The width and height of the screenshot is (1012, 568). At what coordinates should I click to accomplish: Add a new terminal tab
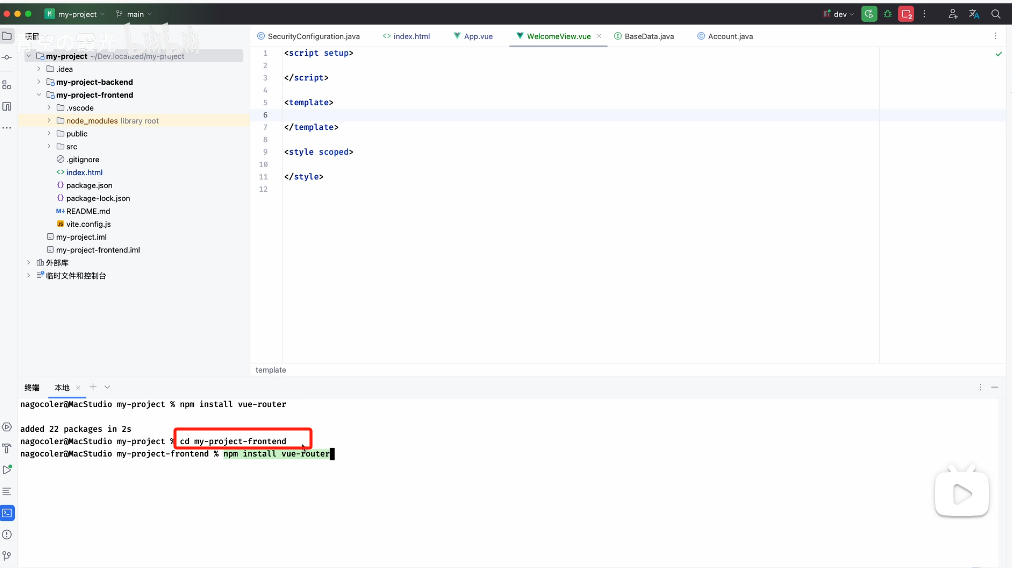coord(93,387)
